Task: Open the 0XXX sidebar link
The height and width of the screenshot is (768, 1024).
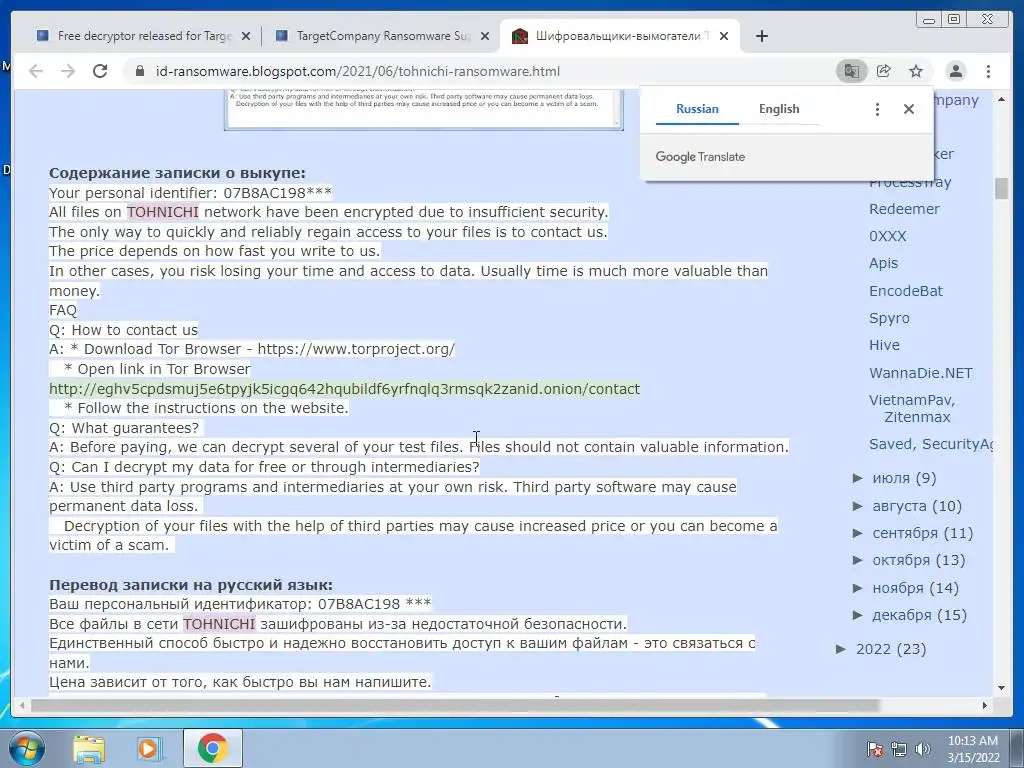Action: [x=888, y=236]
